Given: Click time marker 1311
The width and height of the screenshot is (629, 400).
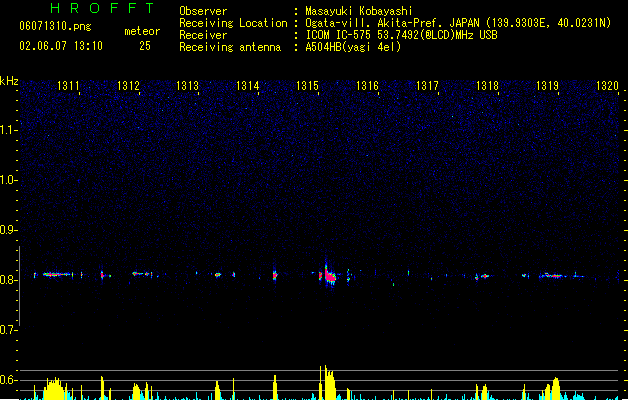Looking at the screenshot, I should click(68, 86).
